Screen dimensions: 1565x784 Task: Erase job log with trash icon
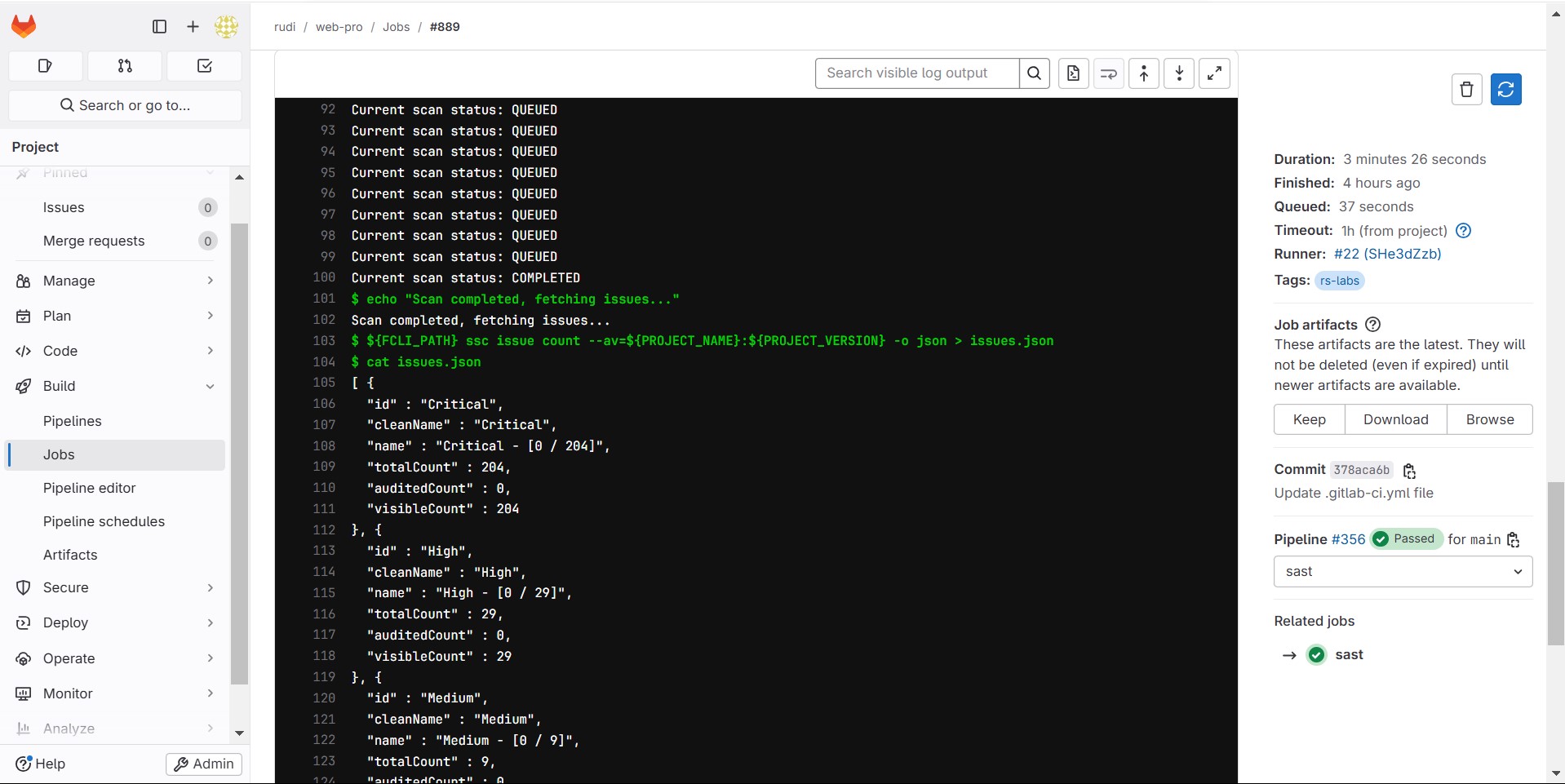point(1466,89)
